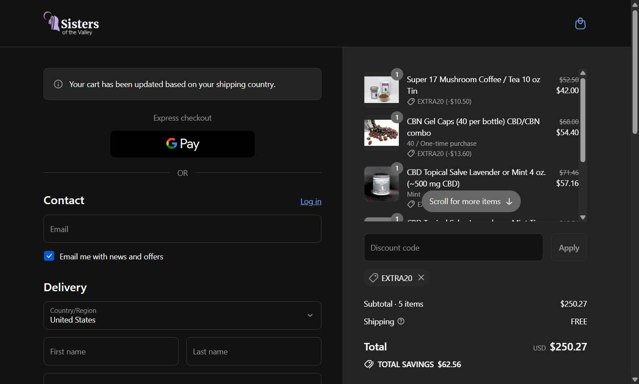639x384 pixels.
Task: Apply the discount code
Action: click(569, 248)
